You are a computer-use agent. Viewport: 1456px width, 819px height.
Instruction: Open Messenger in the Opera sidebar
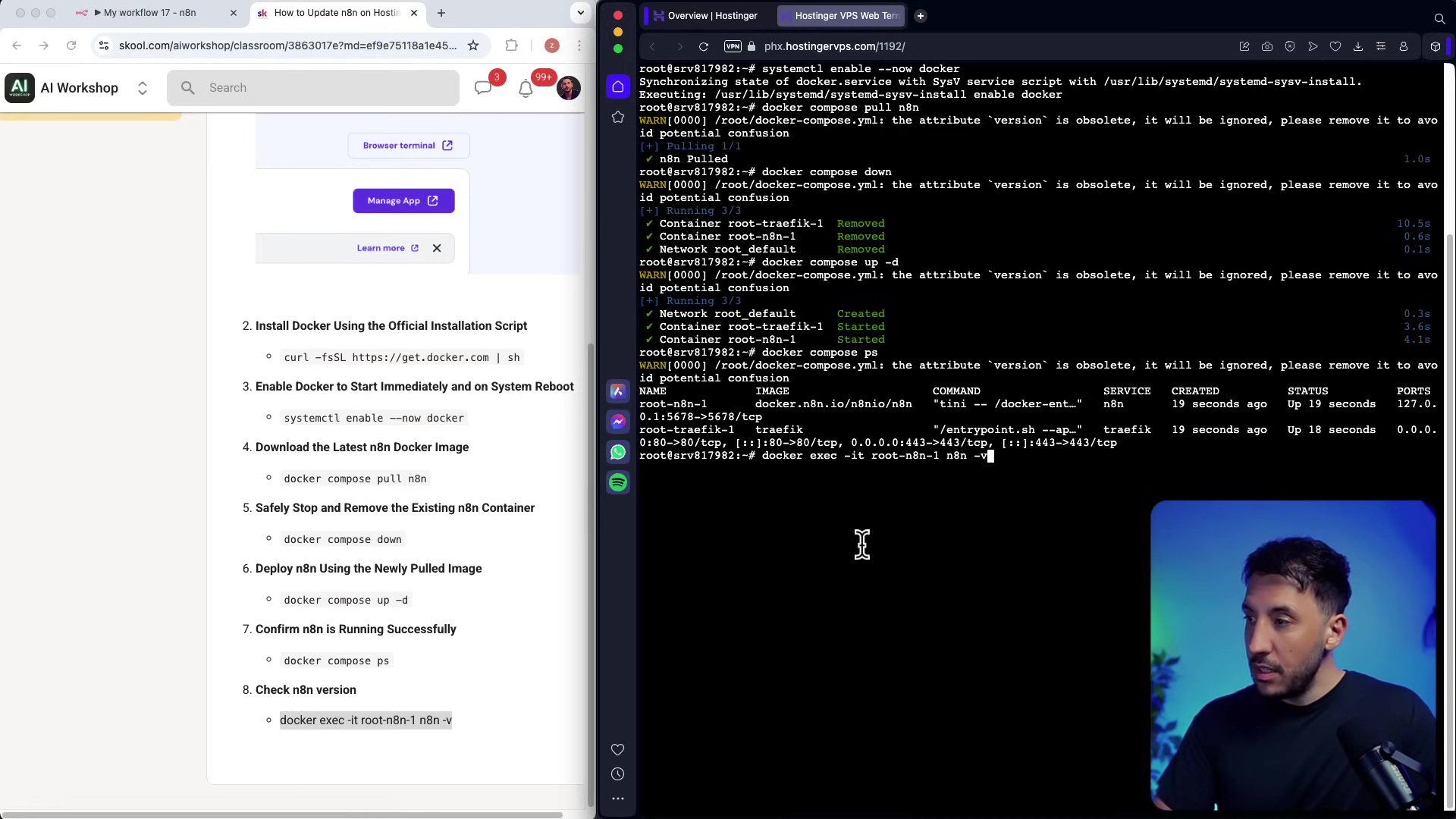coord(618,422)
